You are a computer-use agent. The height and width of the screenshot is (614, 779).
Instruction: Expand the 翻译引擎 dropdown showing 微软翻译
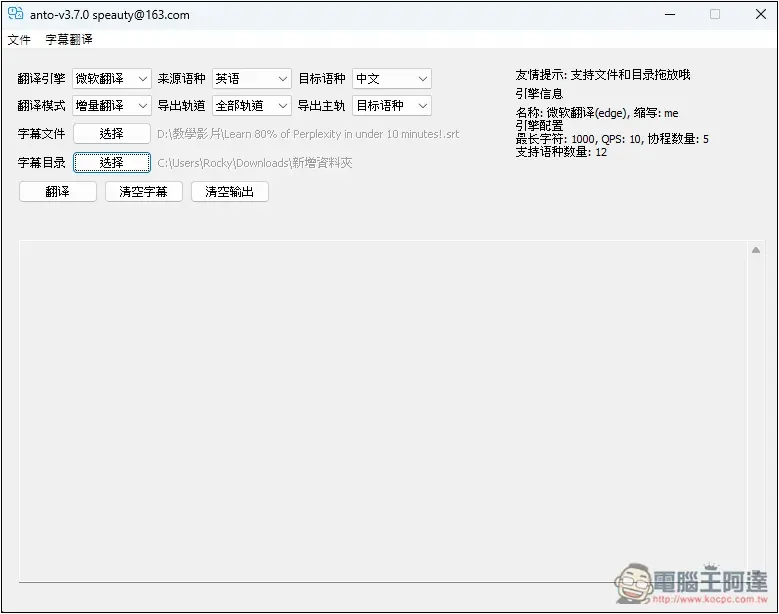click(x=111, y=79)
